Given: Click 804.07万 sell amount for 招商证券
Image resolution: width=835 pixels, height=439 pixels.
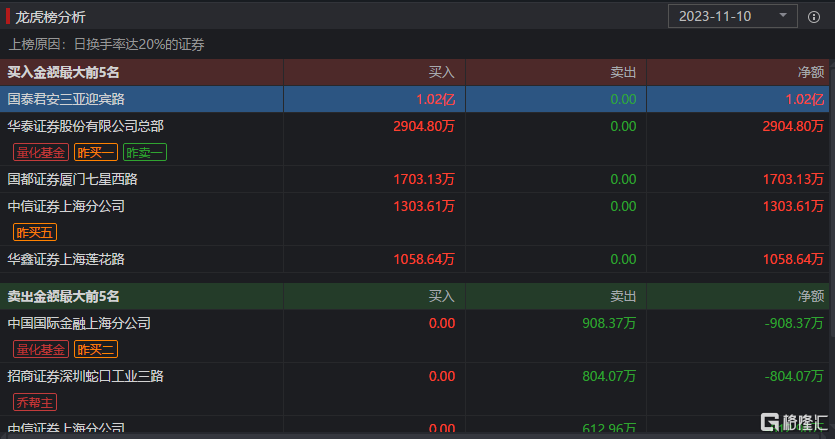Looking at the screenshot, I should coord(609,377).
